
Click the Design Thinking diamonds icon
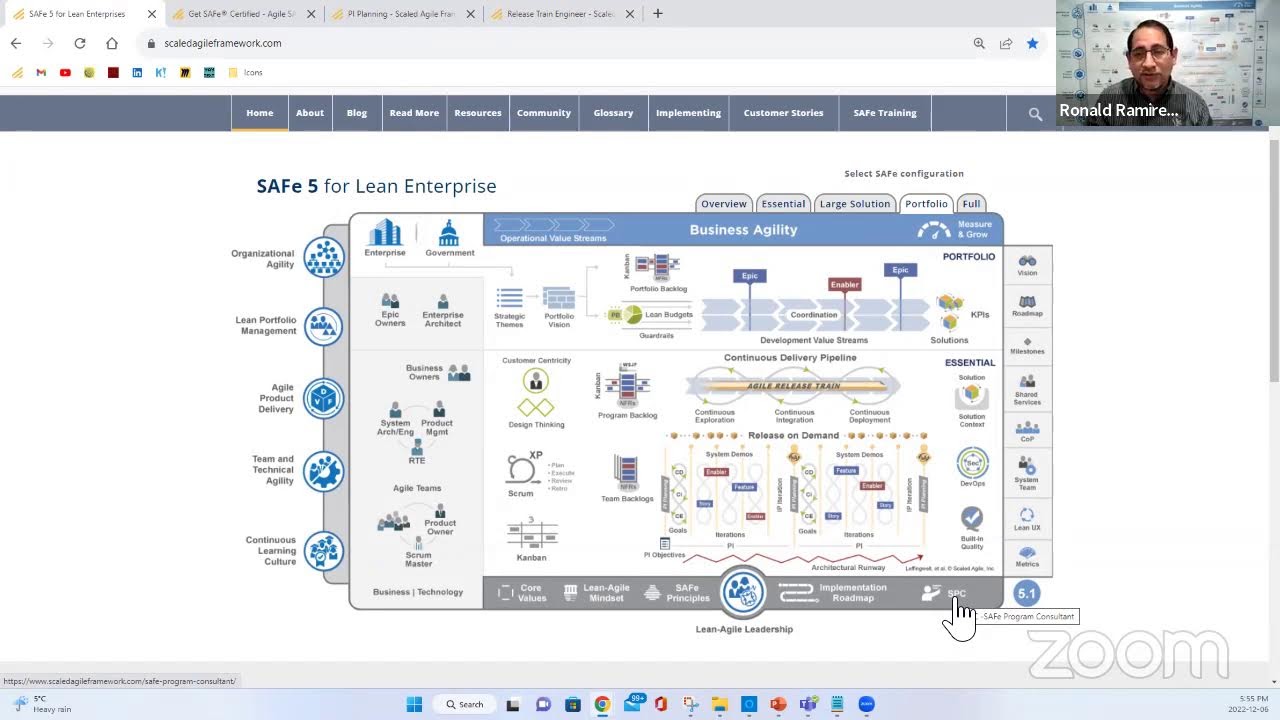pos(536,407)
